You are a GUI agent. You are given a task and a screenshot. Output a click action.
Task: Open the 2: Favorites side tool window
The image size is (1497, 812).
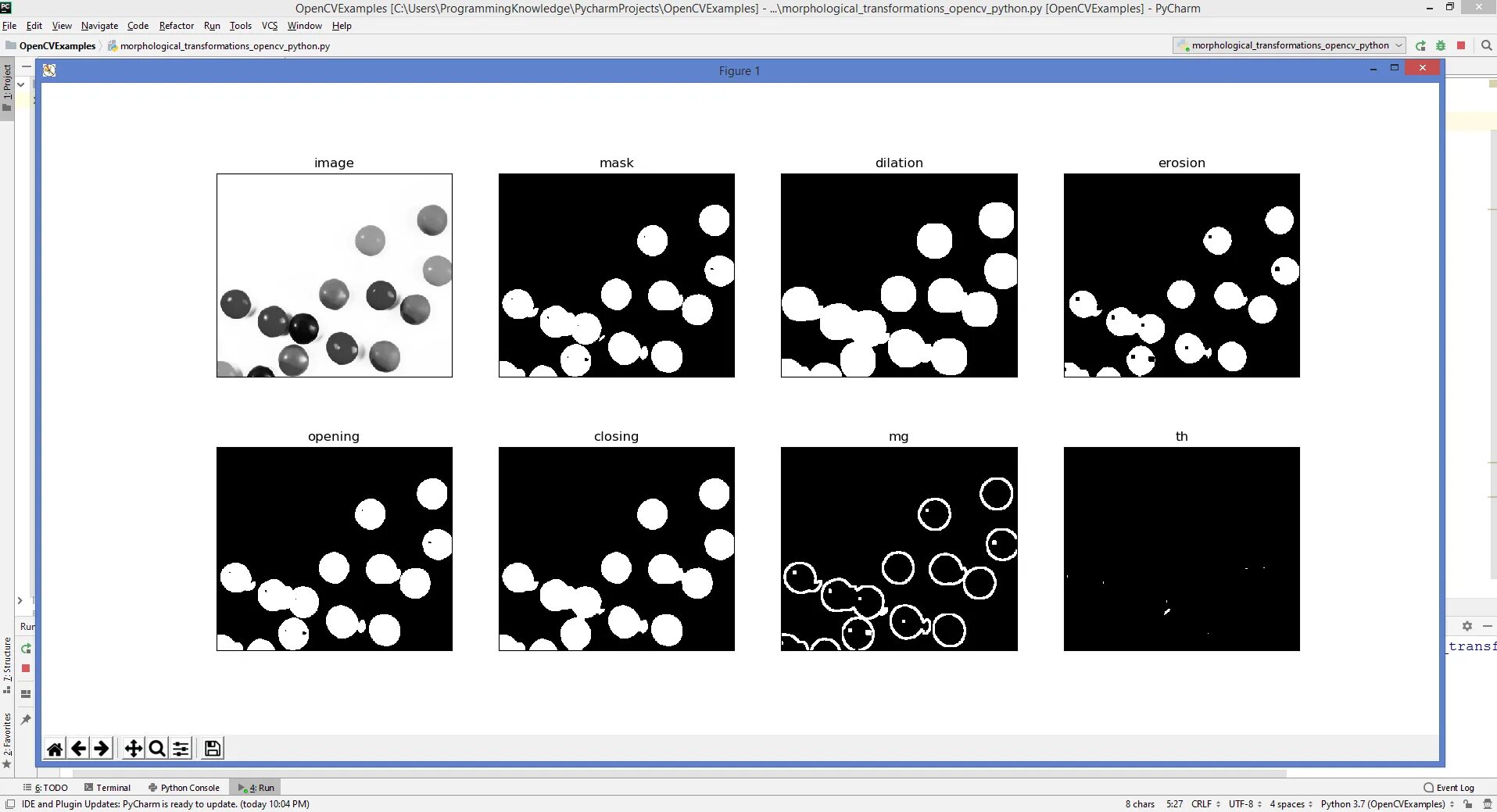pos(7,740)
